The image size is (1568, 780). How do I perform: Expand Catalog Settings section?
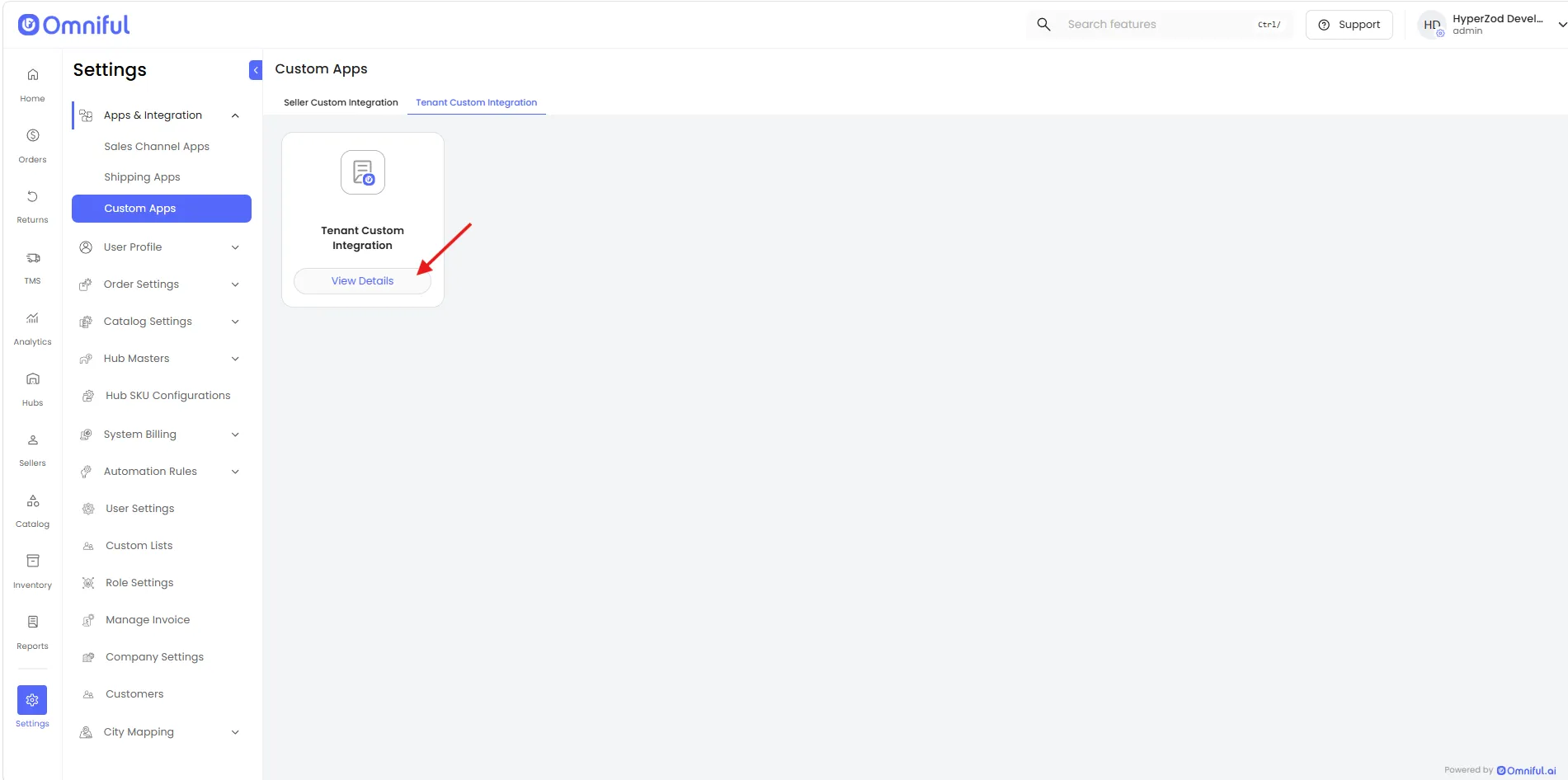point(235,322)
